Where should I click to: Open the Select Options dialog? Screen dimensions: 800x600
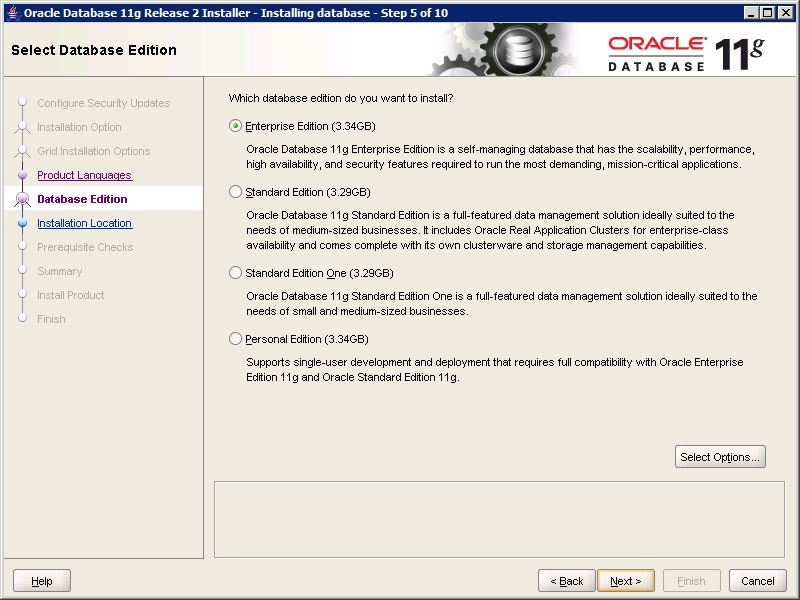(720, 457)
